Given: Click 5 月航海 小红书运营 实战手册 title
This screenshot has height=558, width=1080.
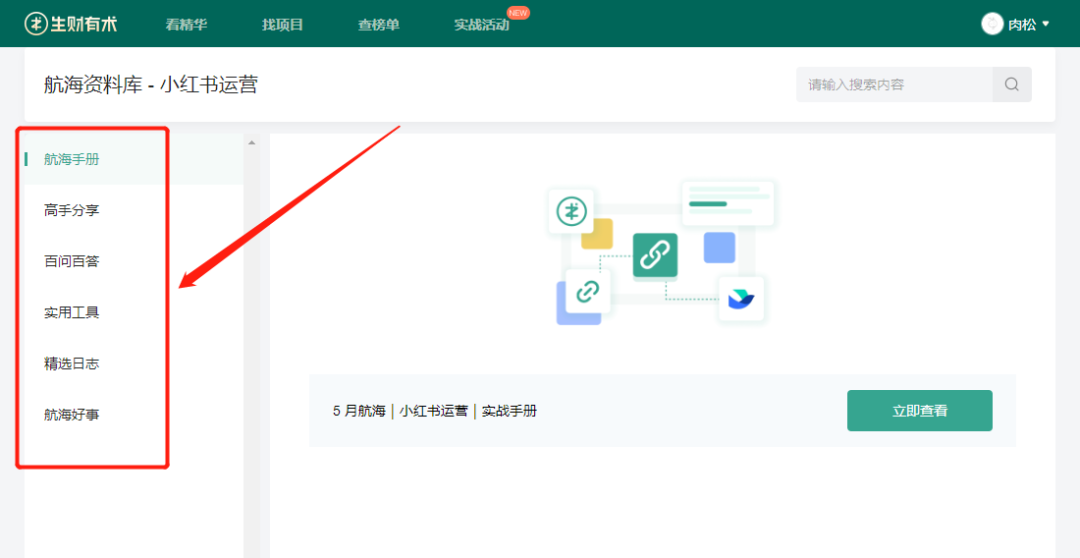Looking at the screenshot, I should [435, 411].
